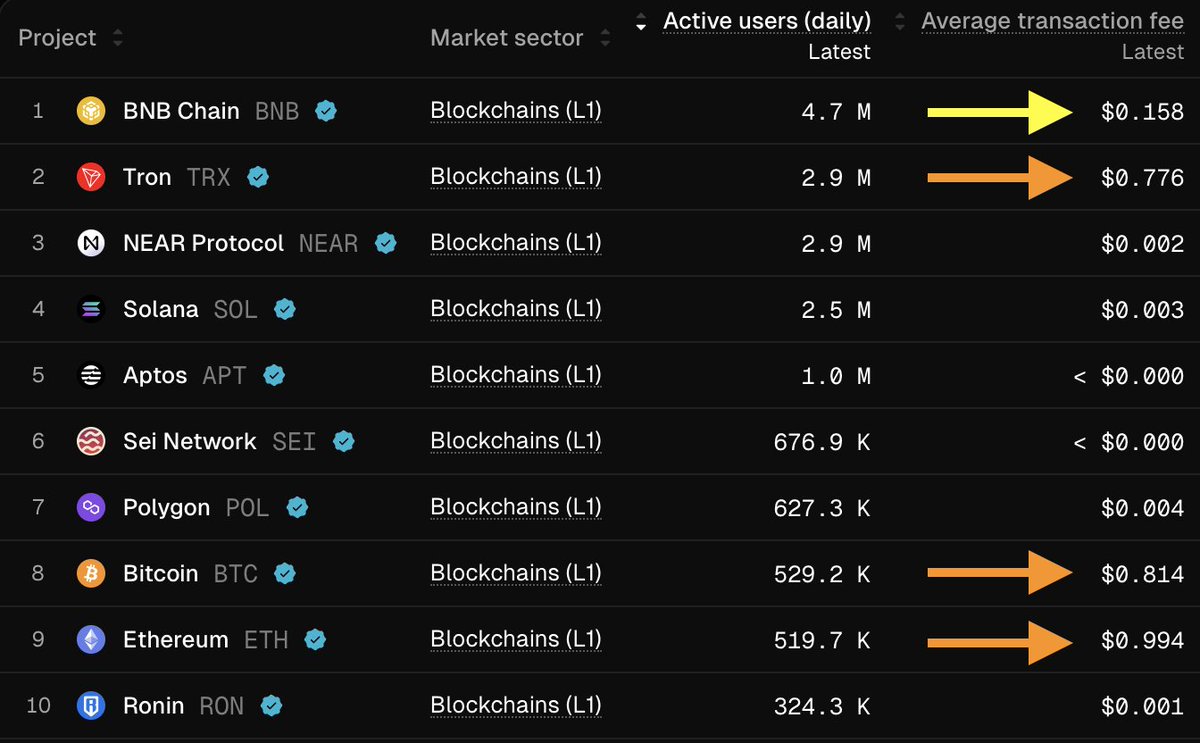The height and width of the screenshot is (743, 1200).
Task: Select the $0.001 fee value
Action: tap(1142, 706)
